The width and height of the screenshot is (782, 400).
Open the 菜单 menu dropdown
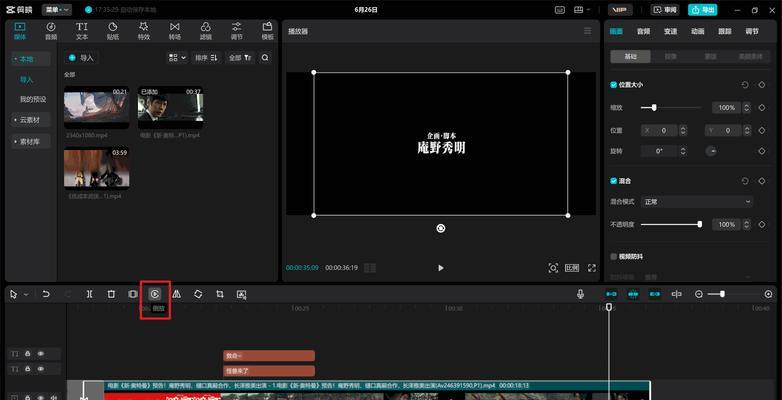[57, 9]
